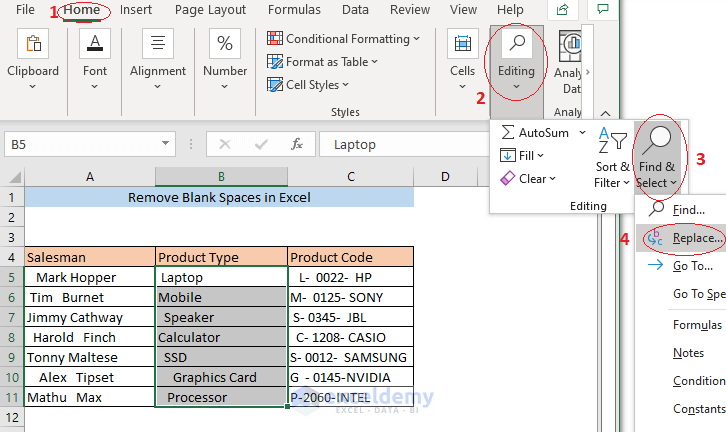This screenshot has height=432, width=726.
Task: Open the Alignment group icon
Action: 158,45
